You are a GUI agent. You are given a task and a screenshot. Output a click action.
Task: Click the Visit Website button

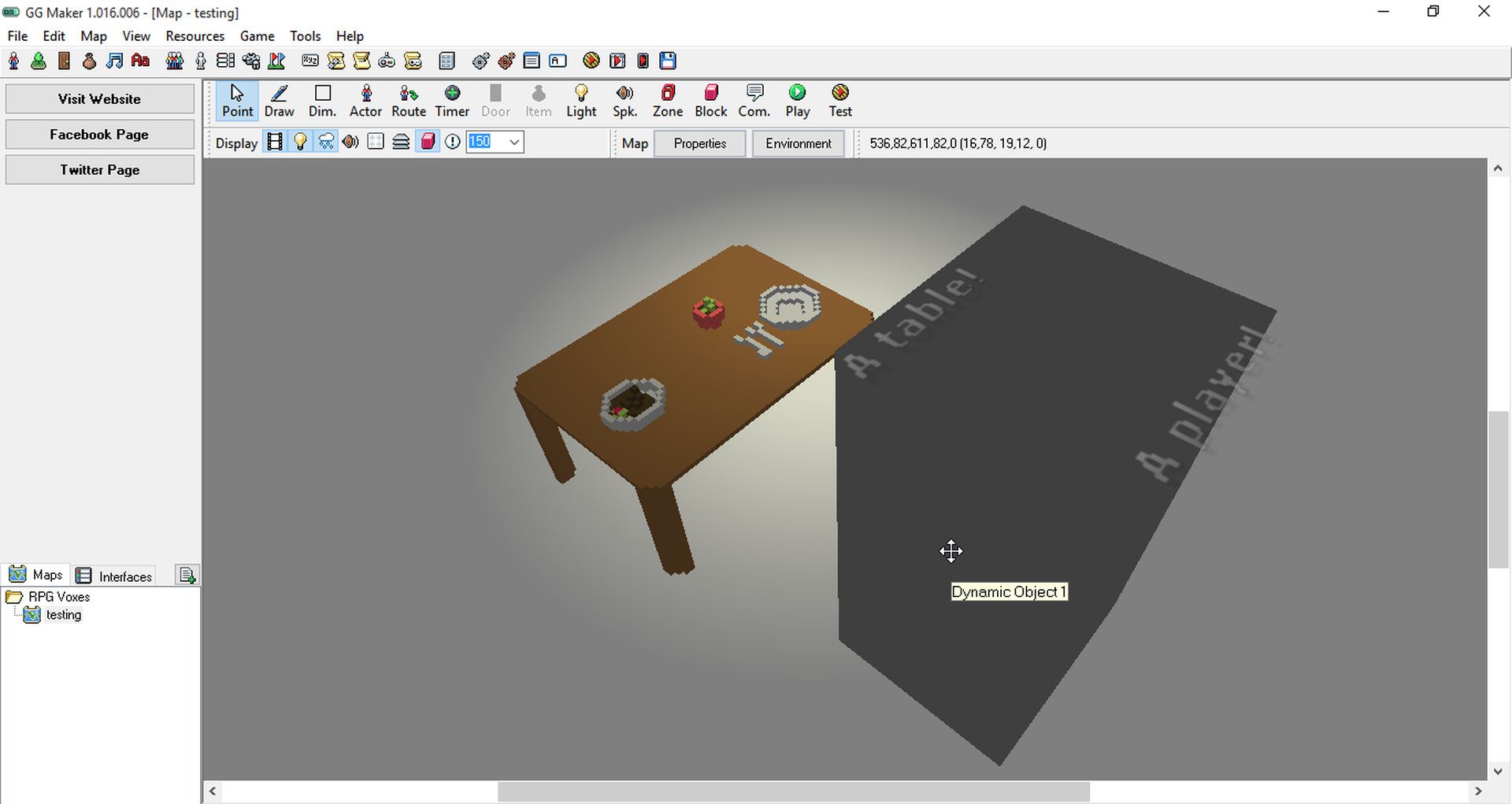tap(99, 99)
